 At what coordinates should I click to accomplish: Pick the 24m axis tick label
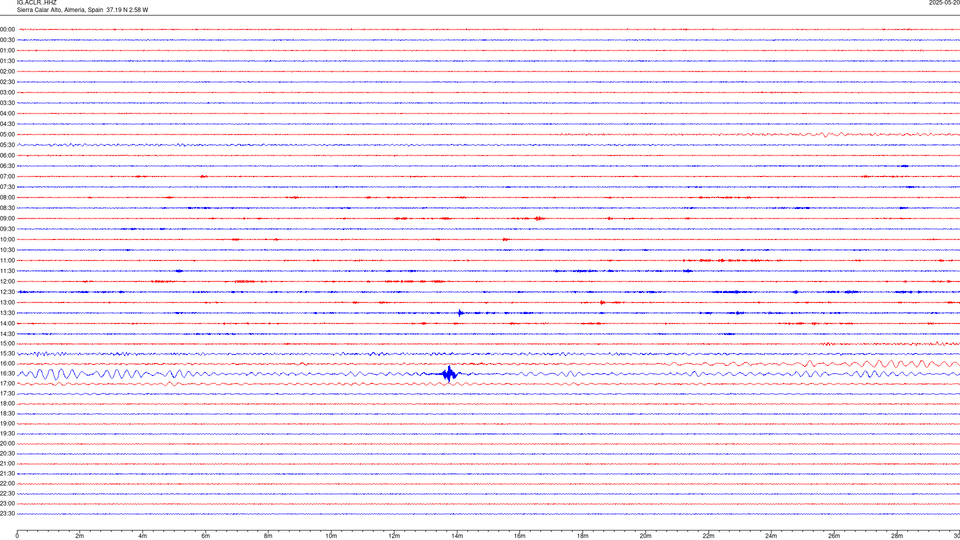771,536
